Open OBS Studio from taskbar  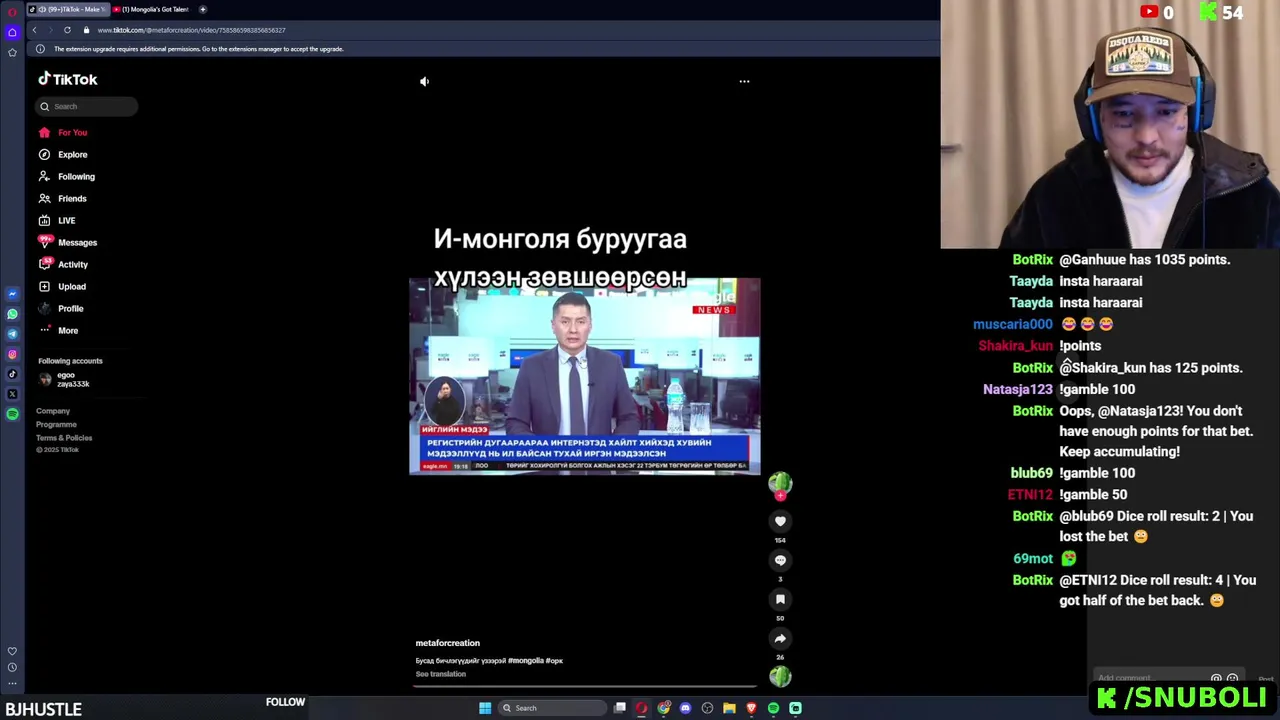pyautogui.click(x=707, y=708)
